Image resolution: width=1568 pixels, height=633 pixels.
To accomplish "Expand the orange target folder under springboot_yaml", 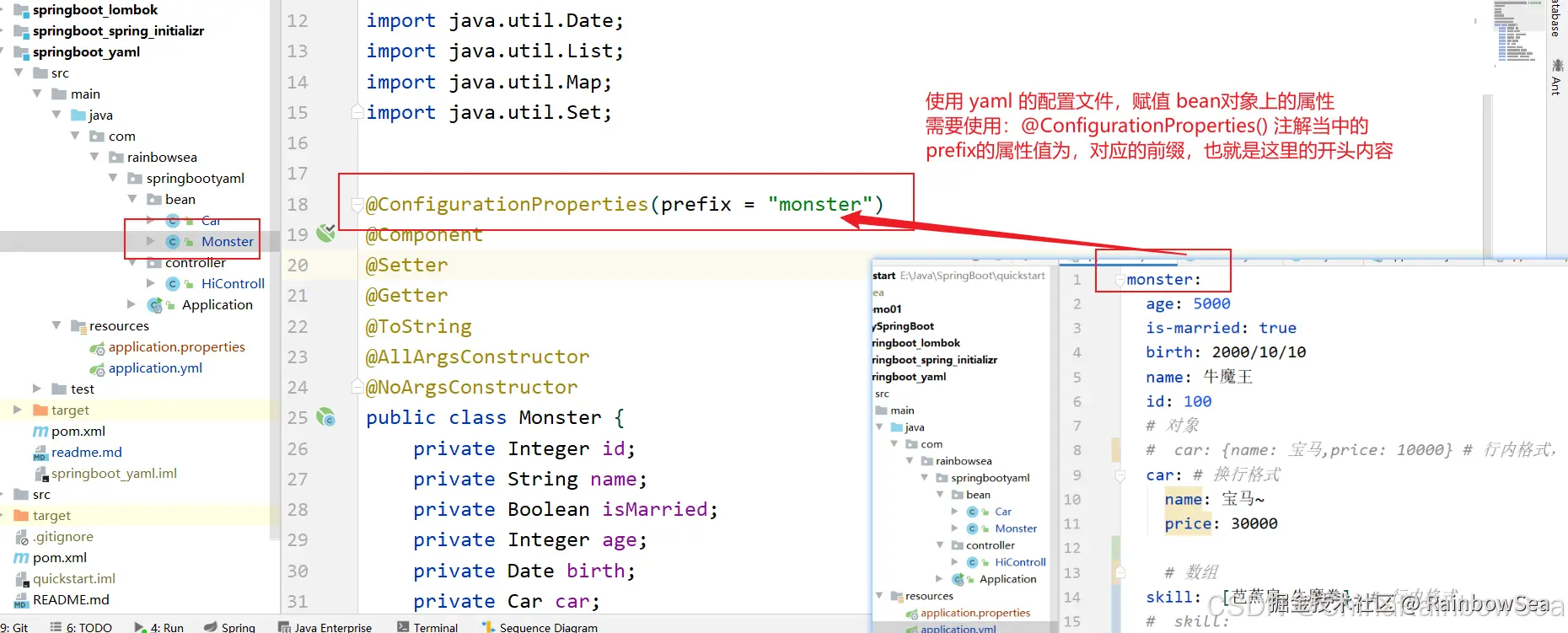I will [18, 410].
